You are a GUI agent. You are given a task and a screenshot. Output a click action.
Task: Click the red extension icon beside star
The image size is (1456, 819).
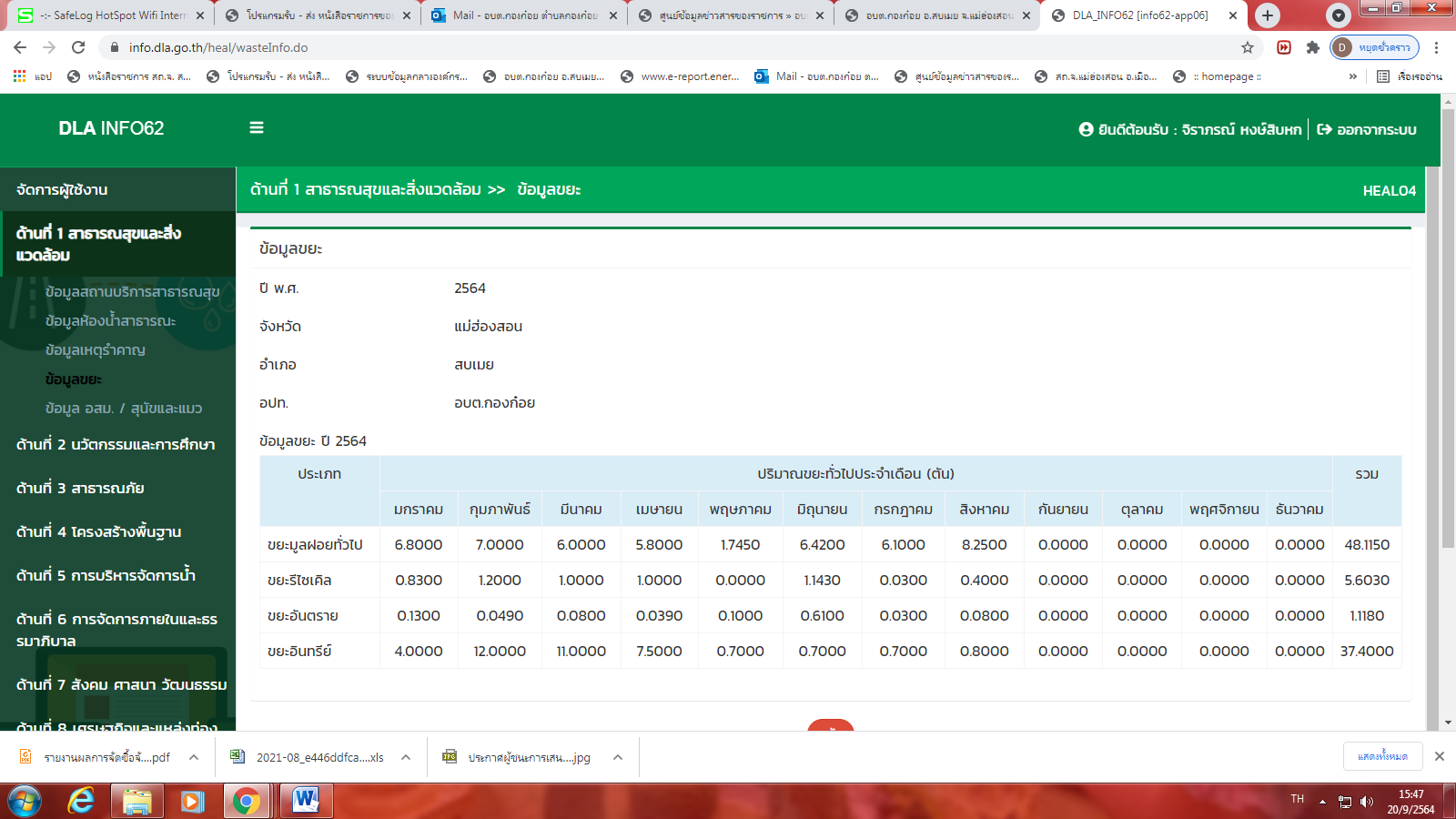tap(1284, 47)
